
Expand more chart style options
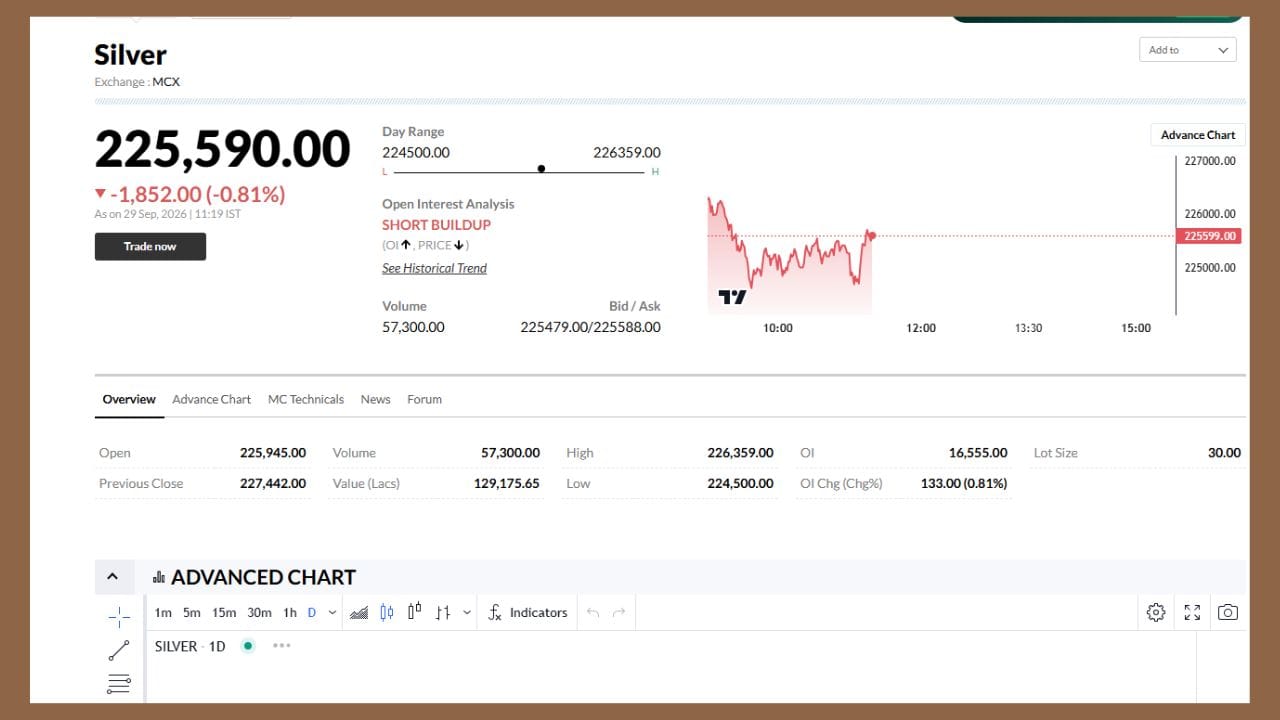(467, 613)
